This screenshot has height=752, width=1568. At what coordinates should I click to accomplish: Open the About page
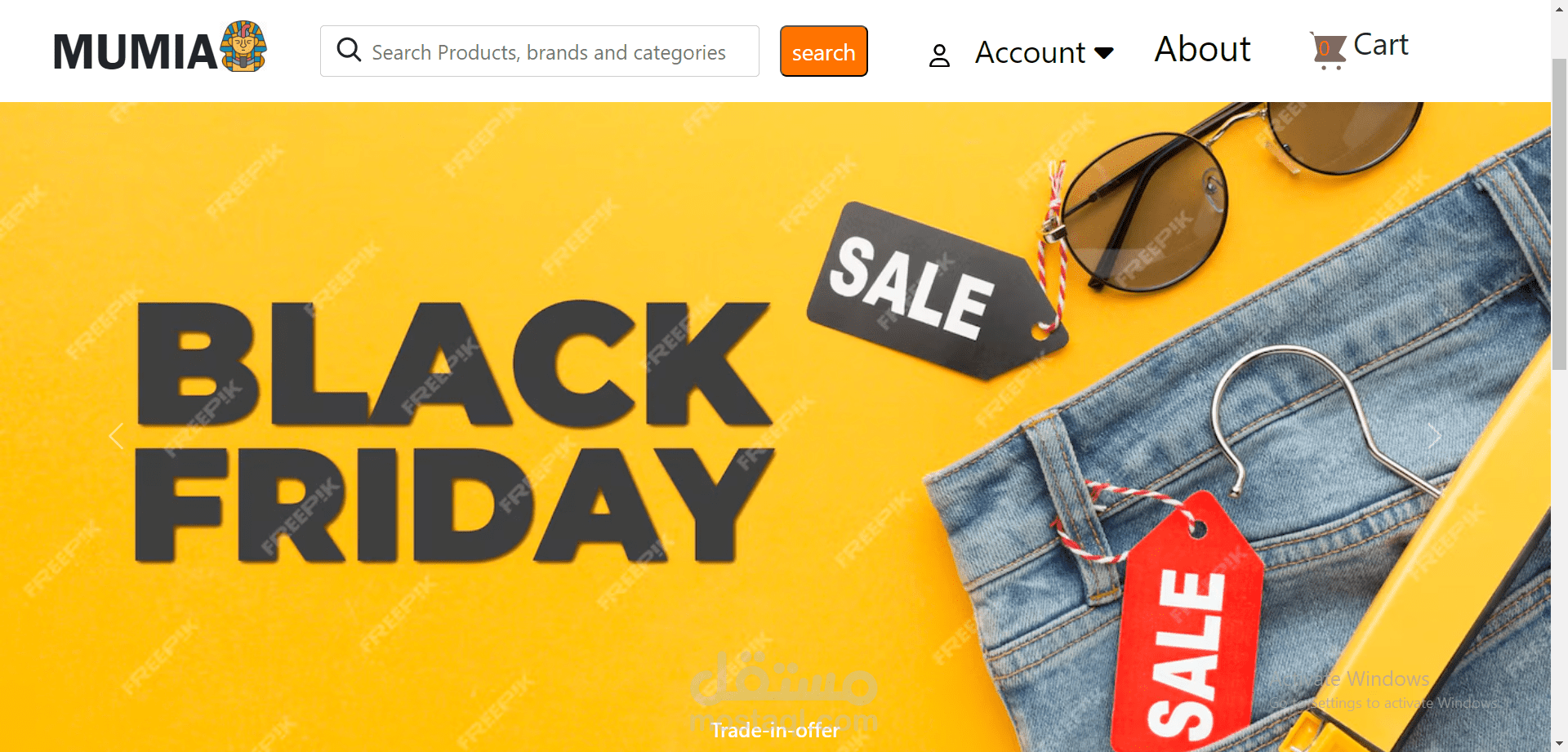[x=1202, y=49]
